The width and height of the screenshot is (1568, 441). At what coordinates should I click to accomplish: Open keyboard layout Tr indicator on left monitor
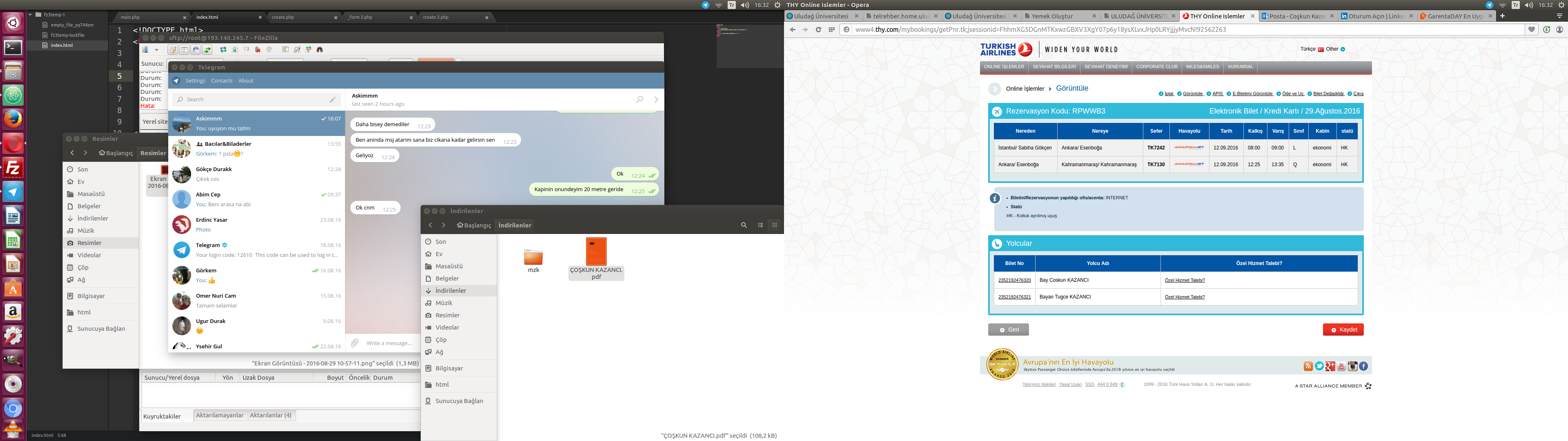click(x=732, y=5)
